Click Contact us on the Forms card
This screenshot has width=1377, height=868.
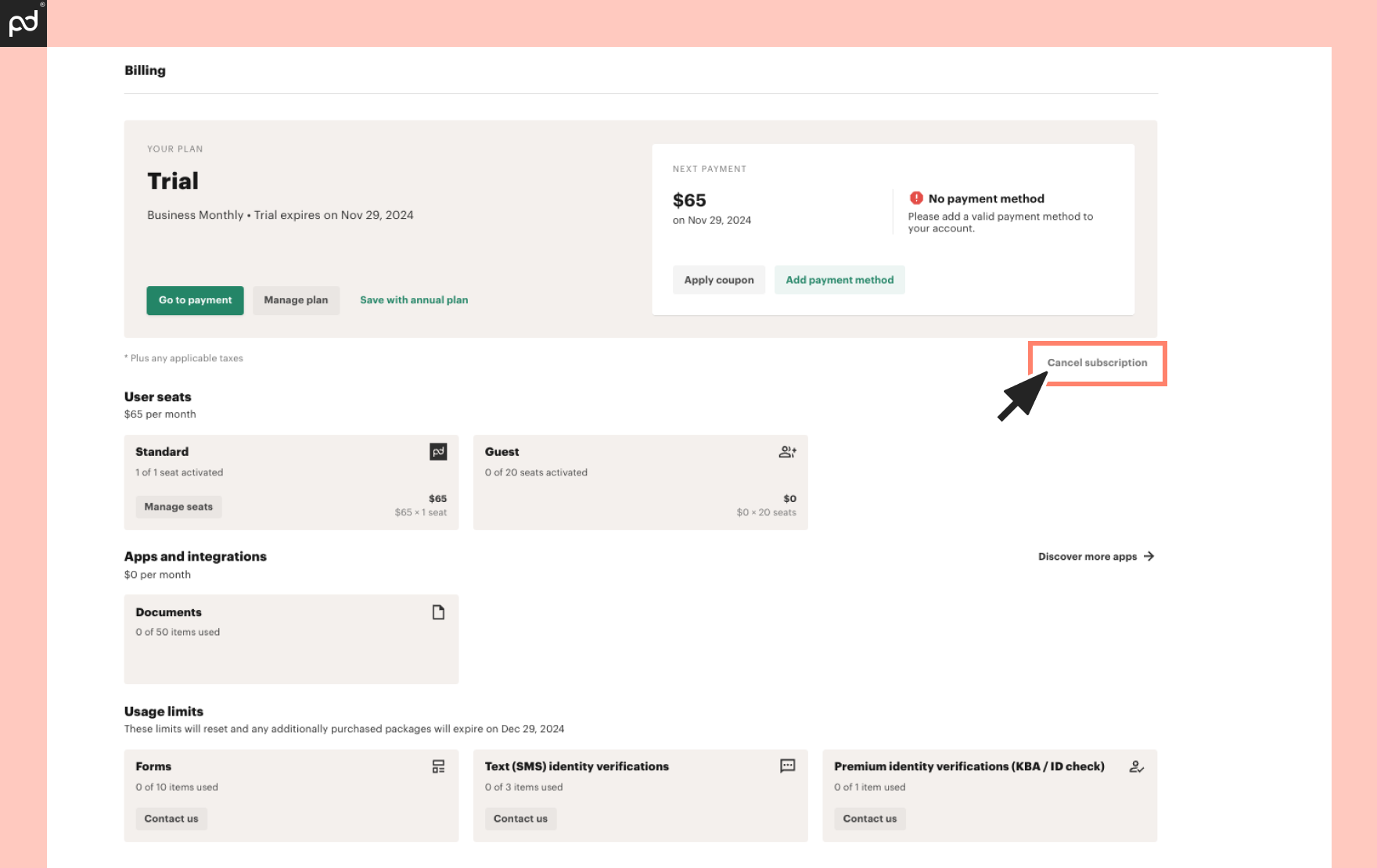click(171, 819)
